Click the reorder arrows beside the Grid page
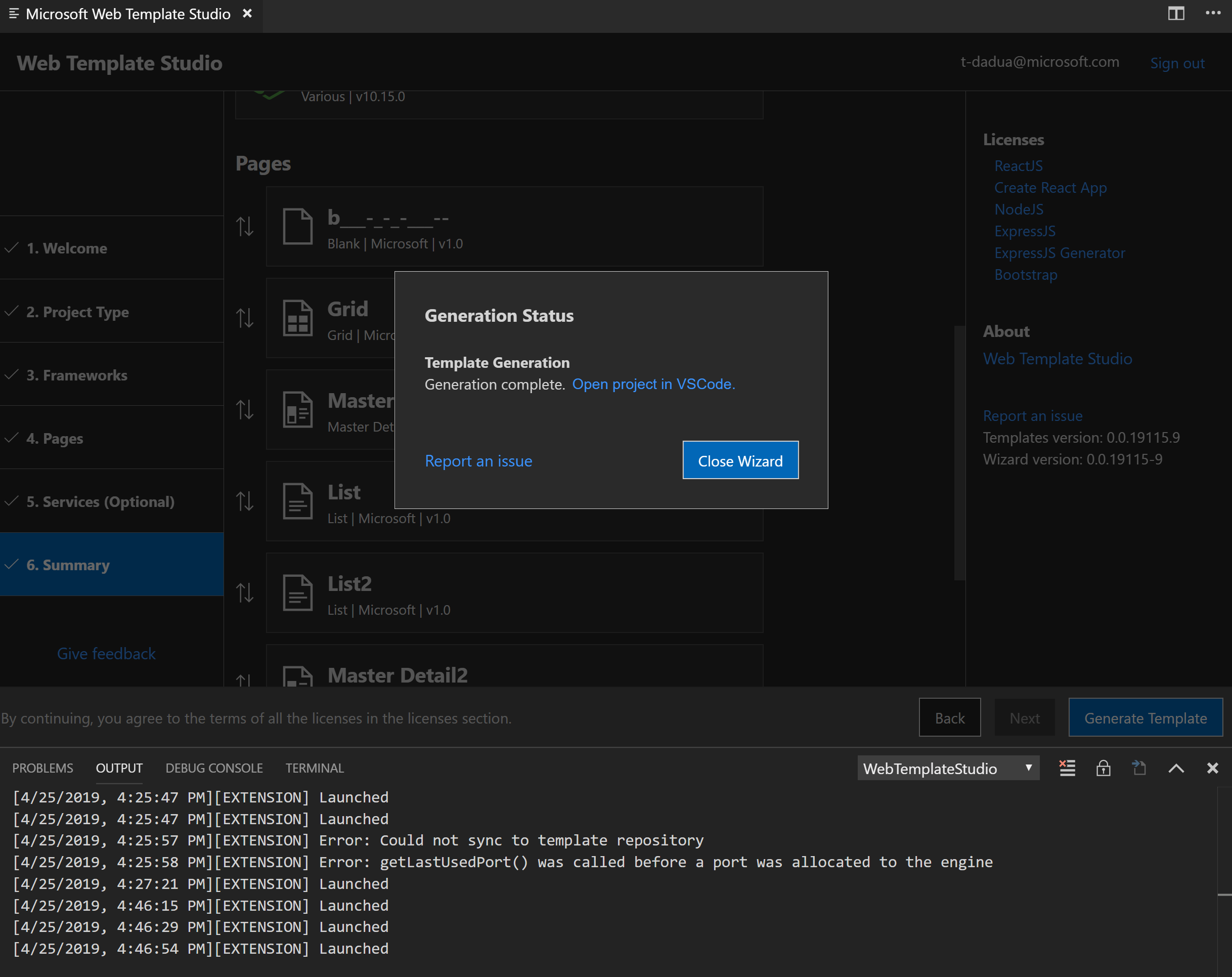Viewport: 1232px width, 977px height. (245, 318)
